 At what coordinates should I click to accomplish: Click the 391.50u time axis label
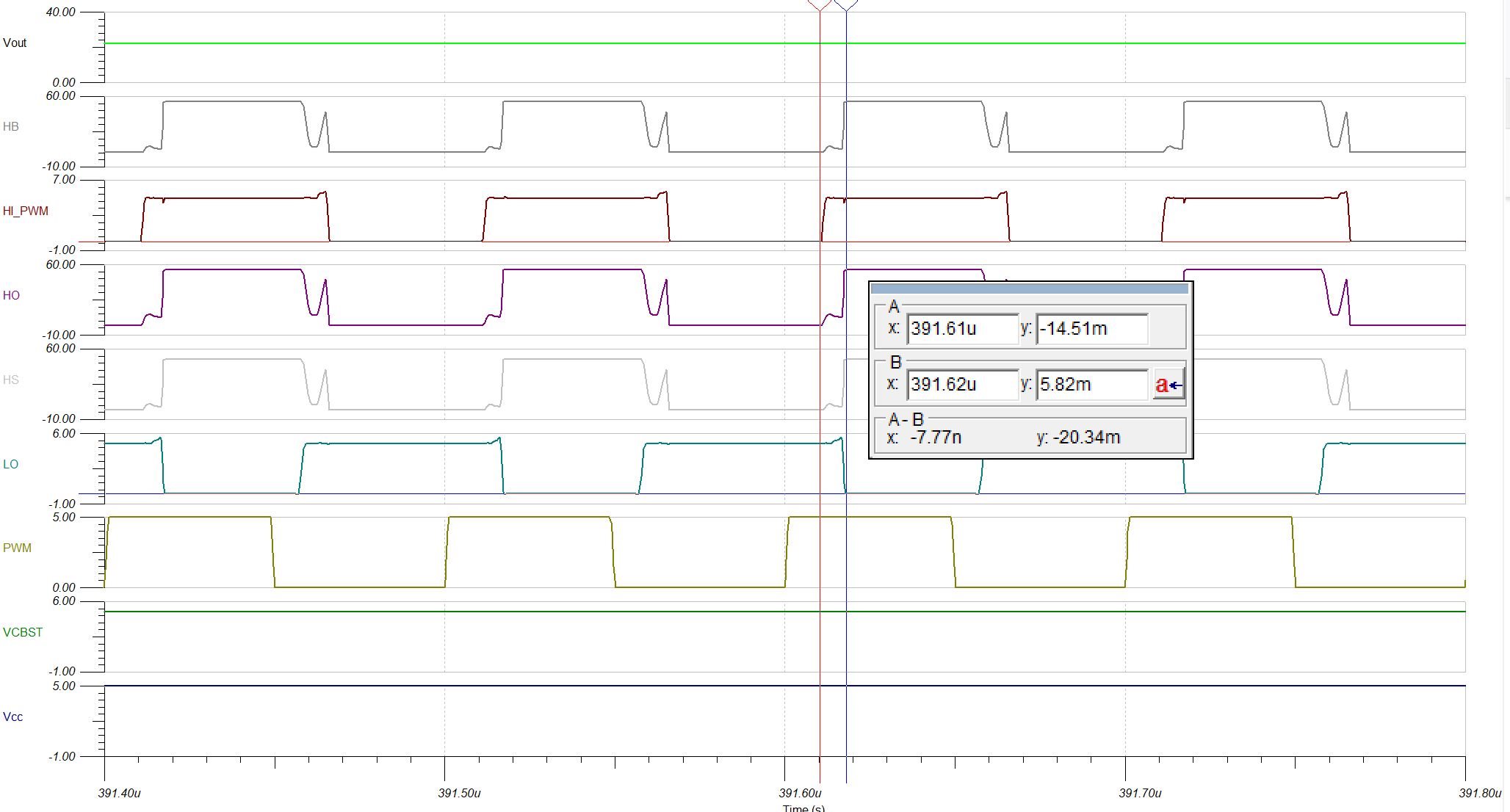(x=459, y=793)
